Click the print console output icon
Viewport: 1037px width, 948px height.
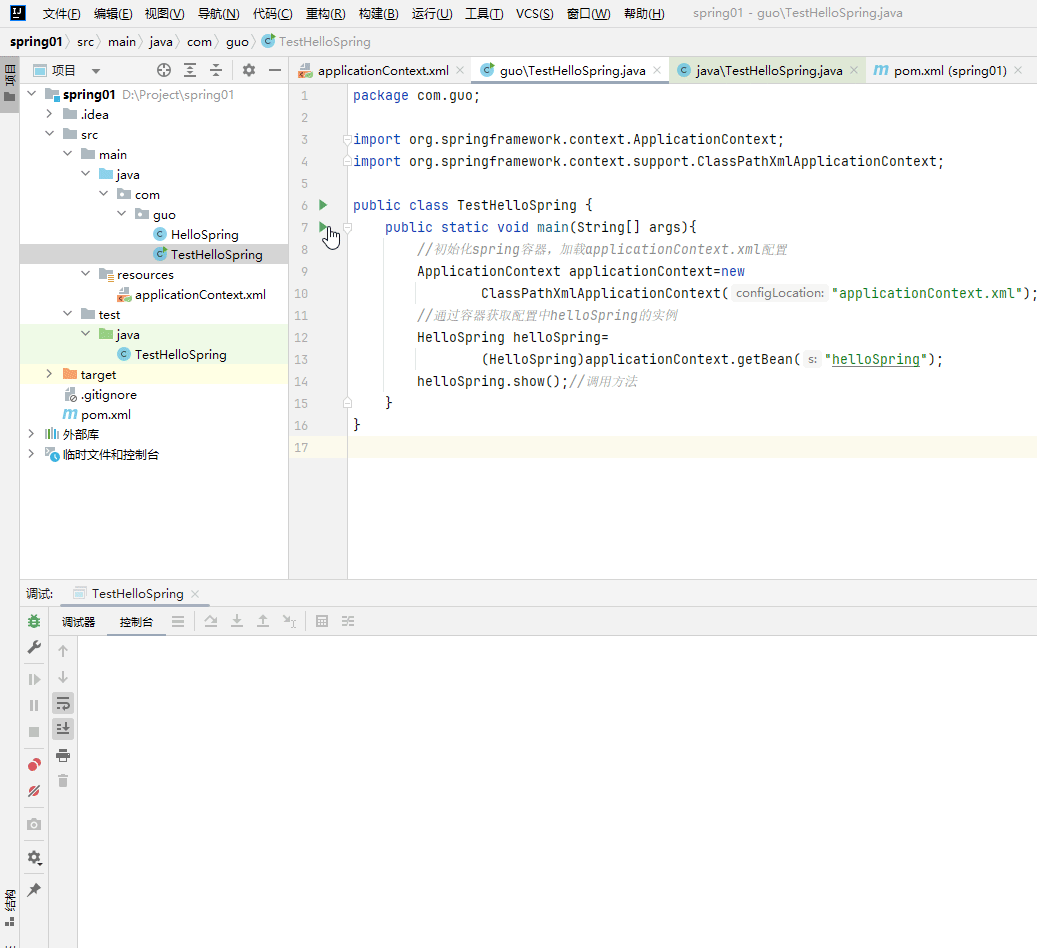point(63,755)
